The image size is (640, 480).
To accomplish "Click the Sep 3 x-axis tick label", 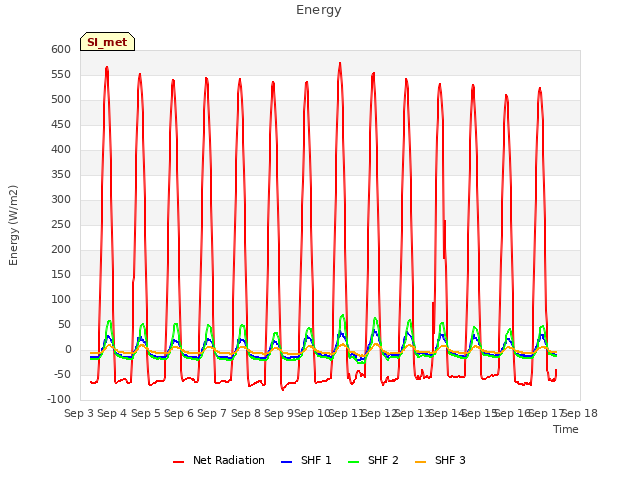I will 79,413.
